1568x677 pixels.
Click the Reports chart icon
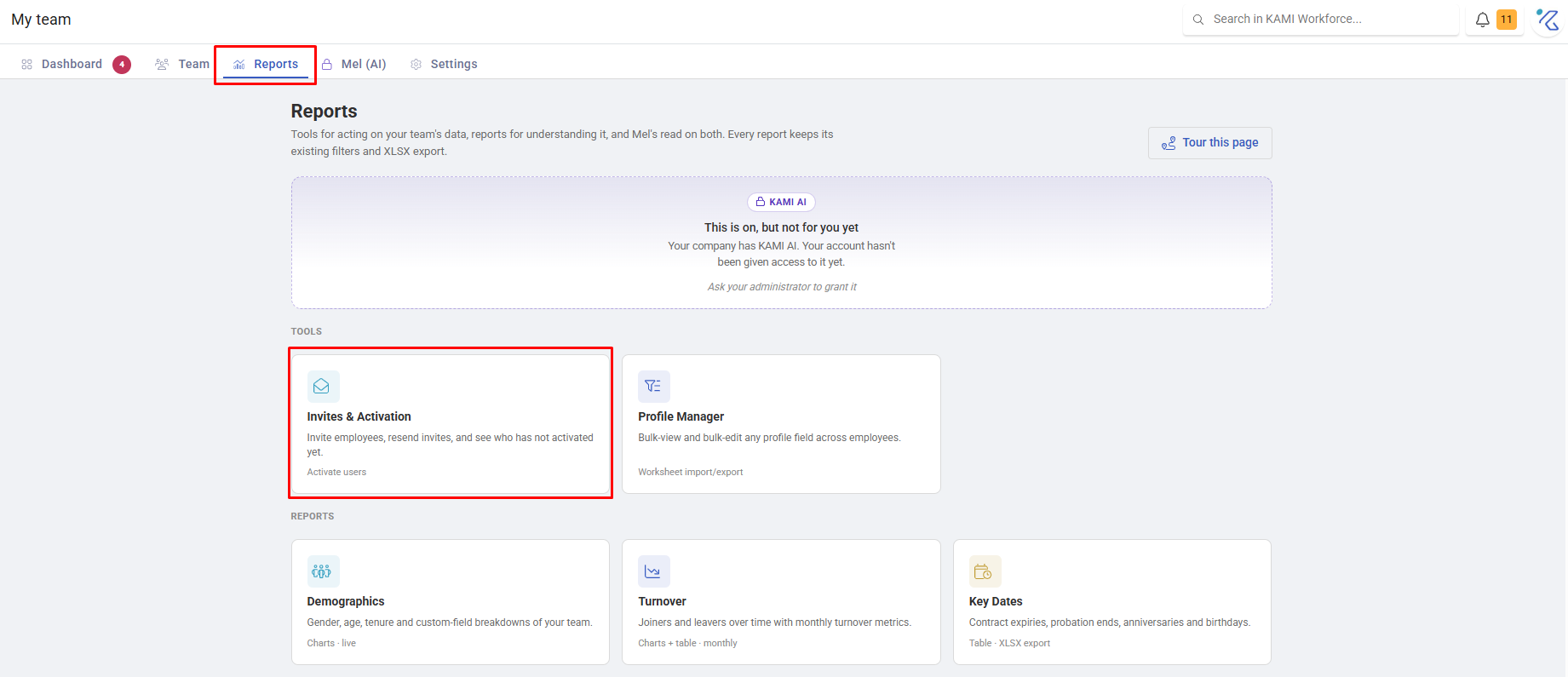click(239, 65)
